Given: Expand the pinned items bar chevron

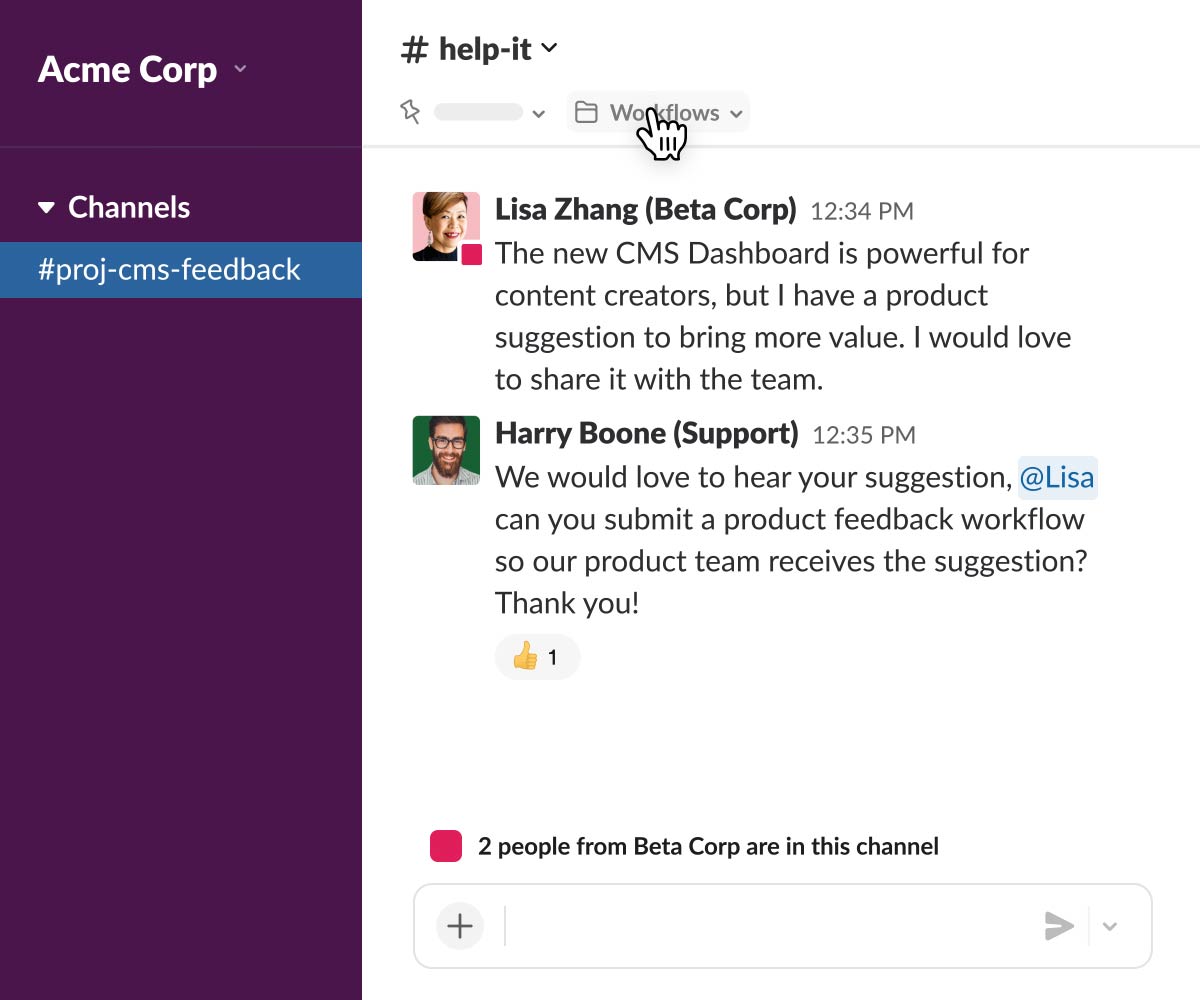Looking at the screenshot, I should (x=538, y=113).
